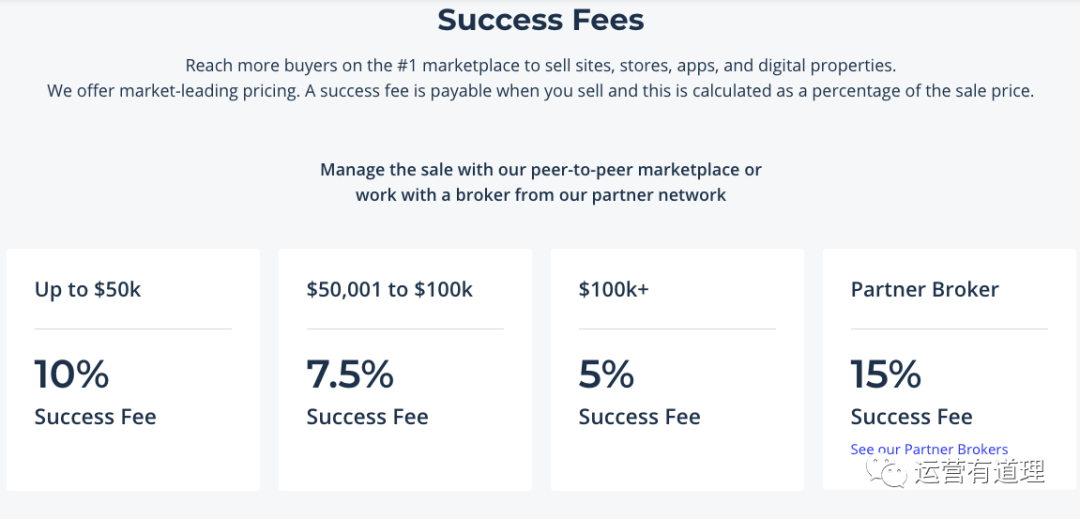
Task: Click the 10% fee percentage text
Action: pos(72,374)
